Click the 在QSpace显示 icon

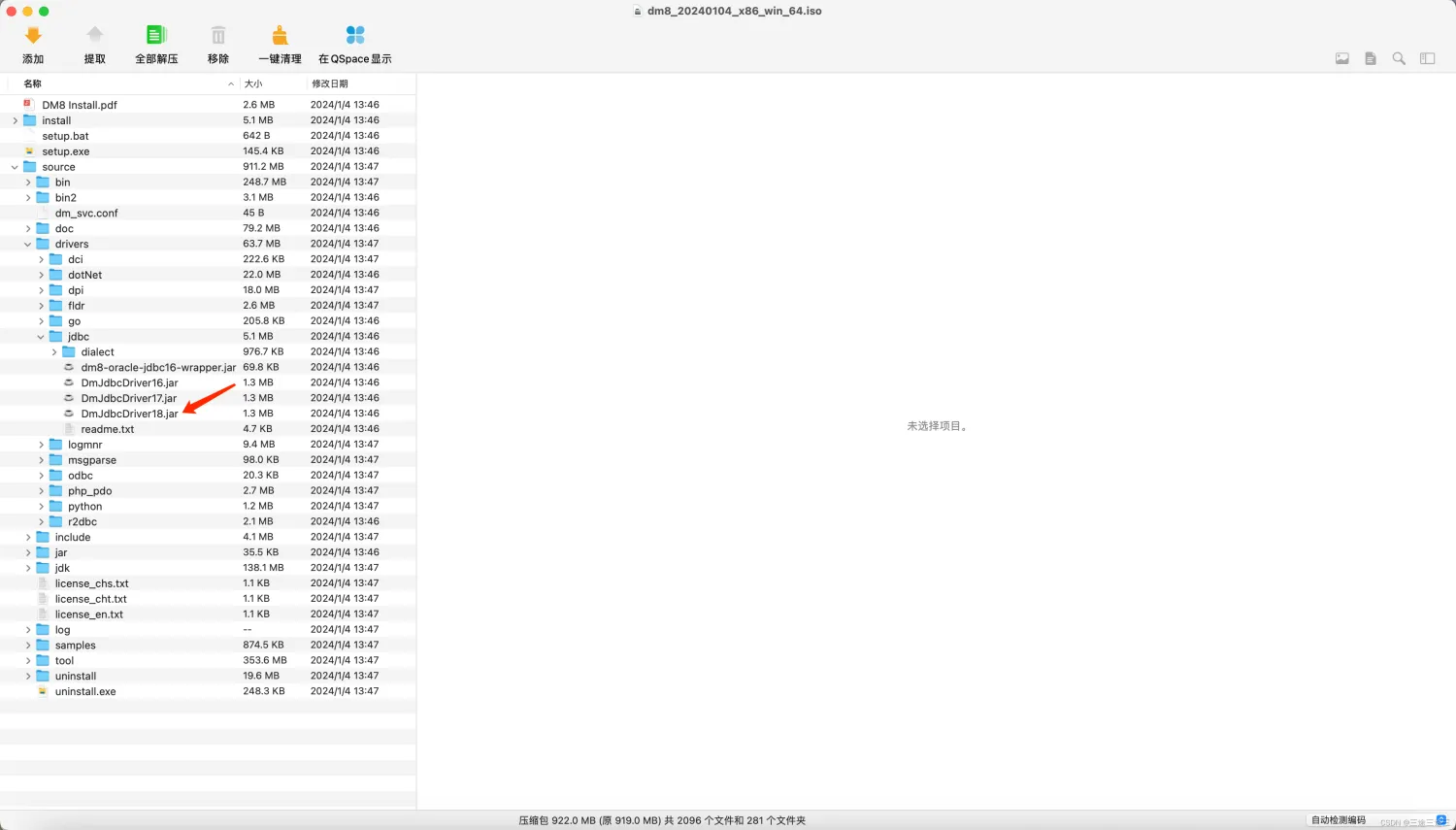click(x=355, y=36)
